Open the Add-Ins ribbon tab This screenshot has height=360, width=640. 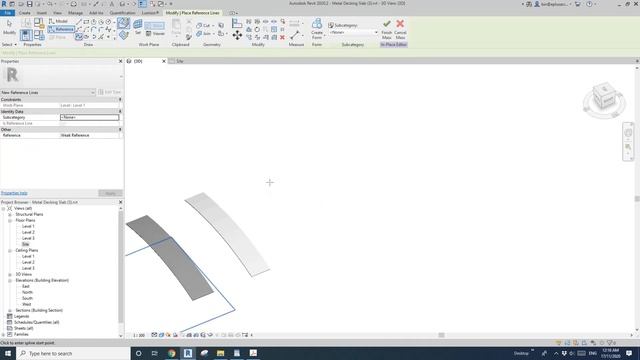(96, 13)
